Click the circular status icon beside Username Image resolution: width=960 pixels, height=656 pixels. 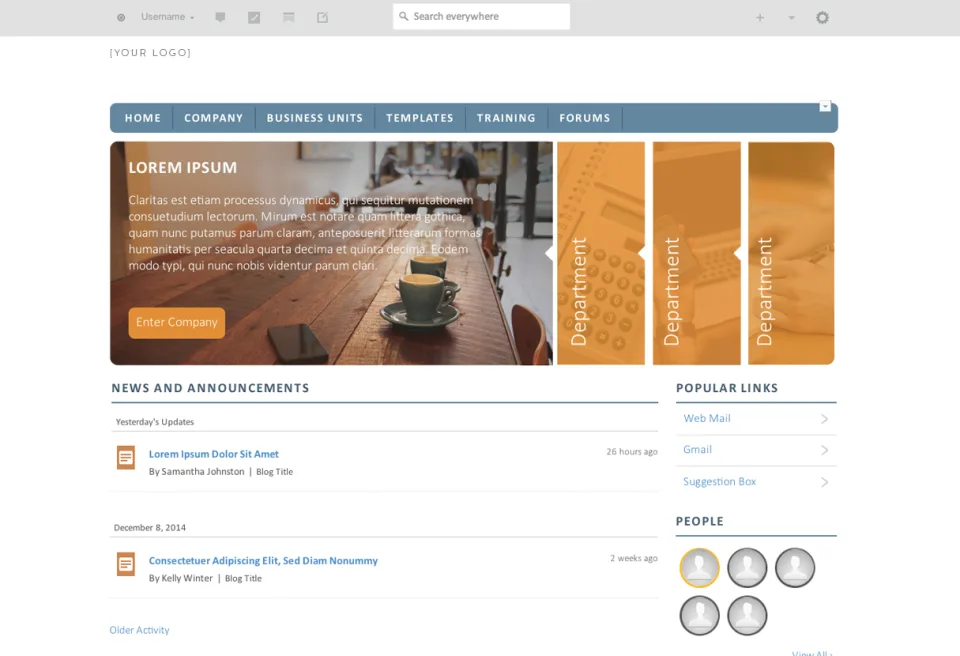click(x=121, y=18)
